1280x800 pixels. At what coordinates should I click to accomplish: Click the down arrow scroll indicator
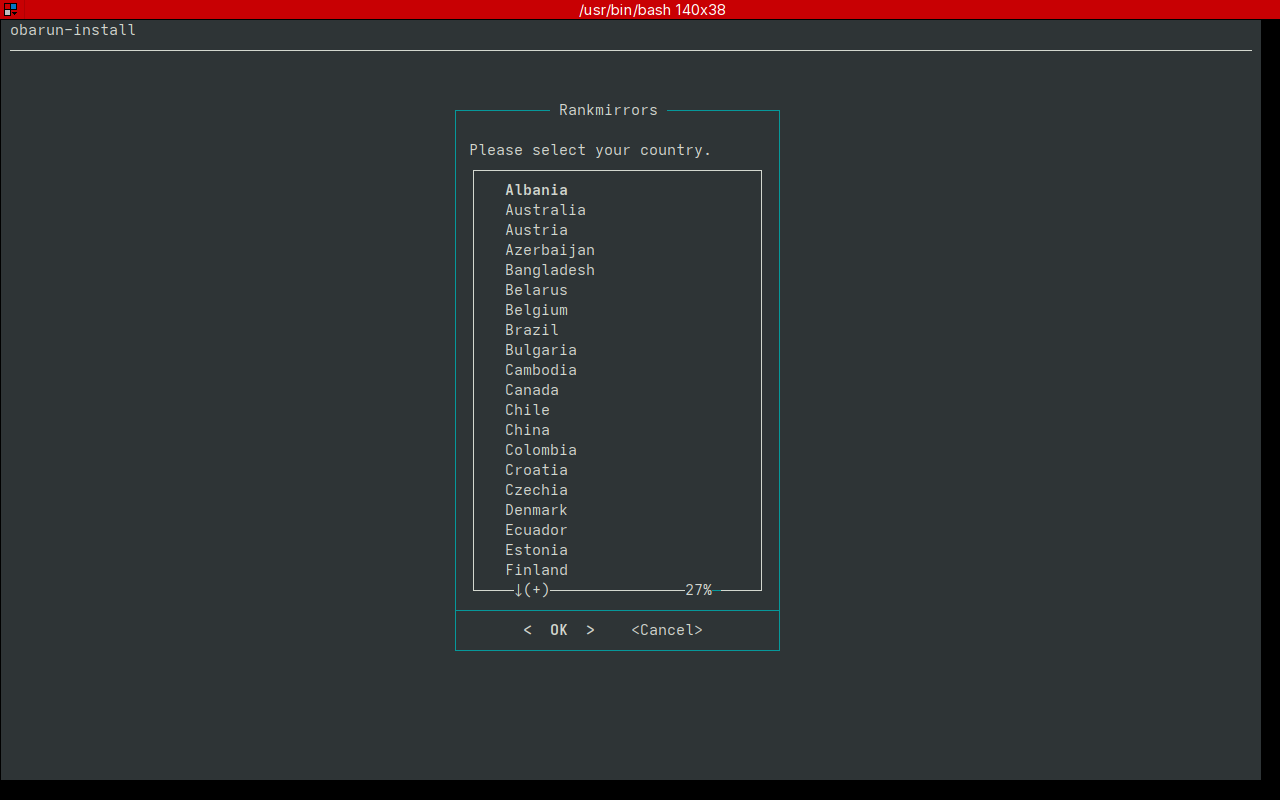tap(519, 590)
